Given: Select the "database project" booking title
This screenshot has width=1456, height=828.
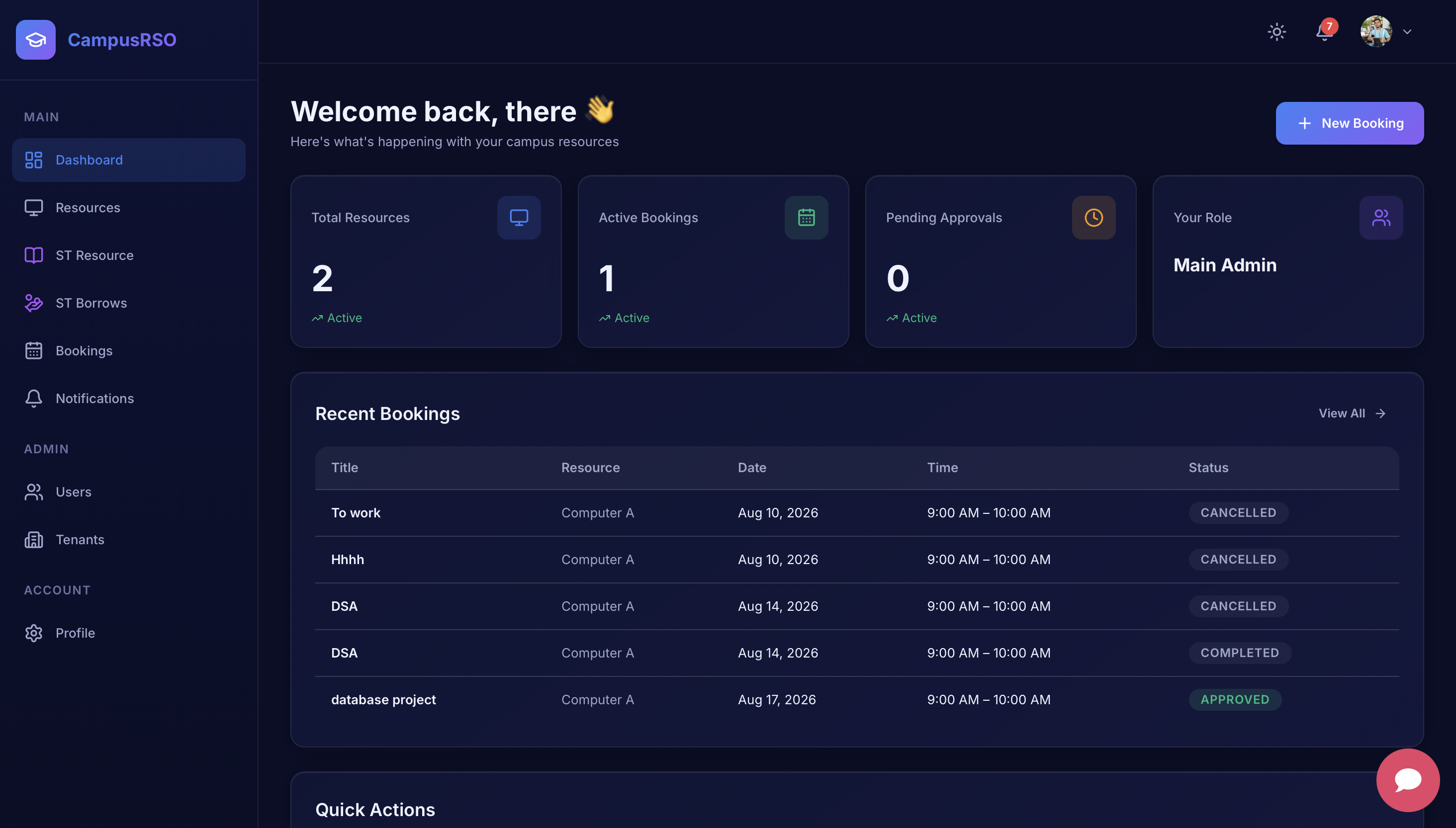Looking at the screenshot, I should [383, 699].
